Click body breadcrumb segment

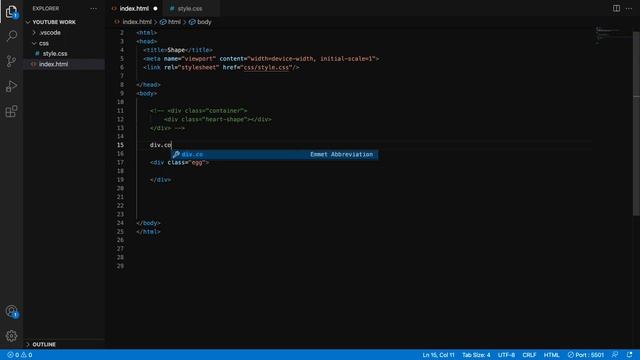pos(204,22)
